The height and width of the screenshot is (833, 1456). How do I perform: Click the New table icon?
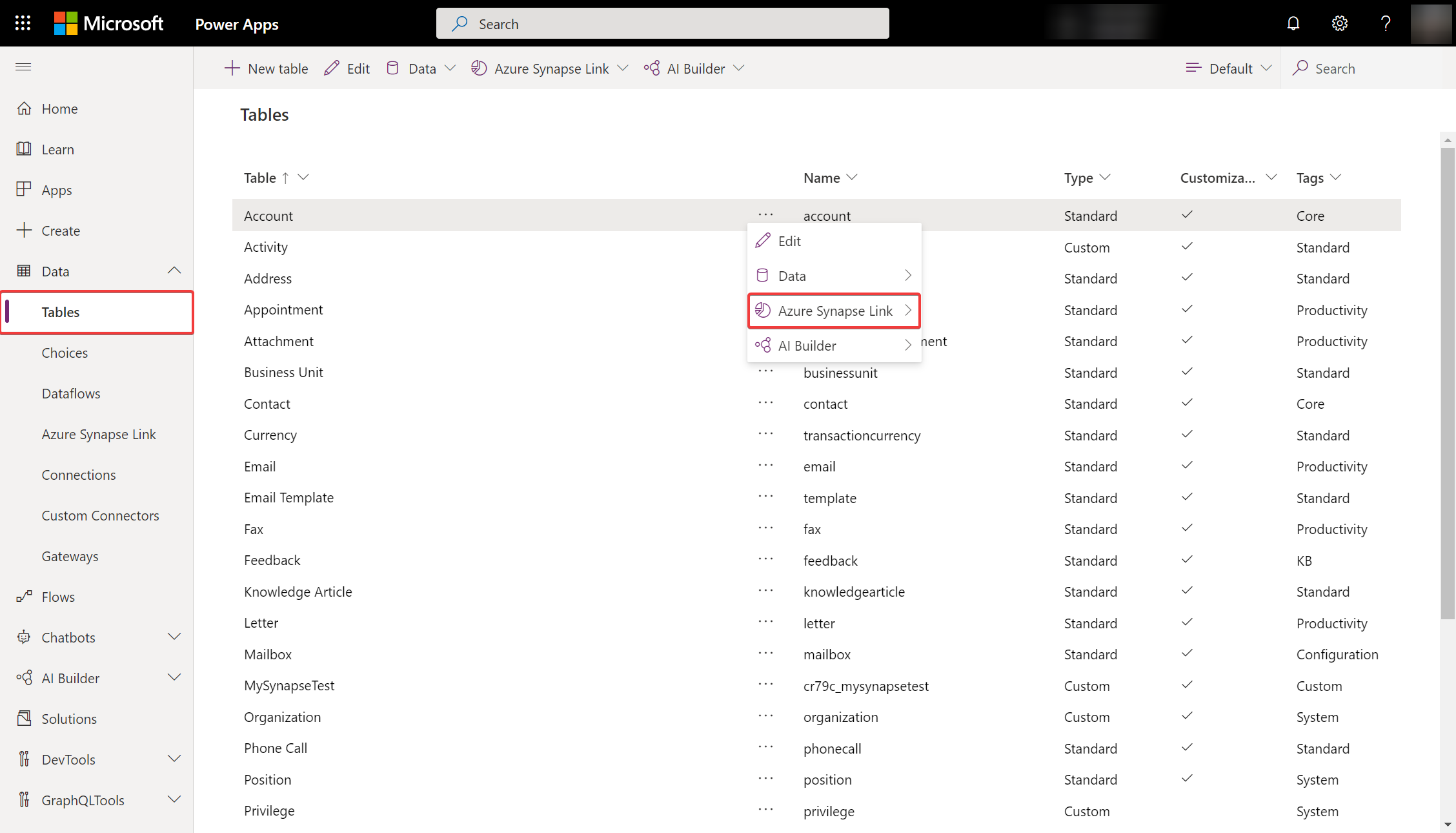[232, 68]
